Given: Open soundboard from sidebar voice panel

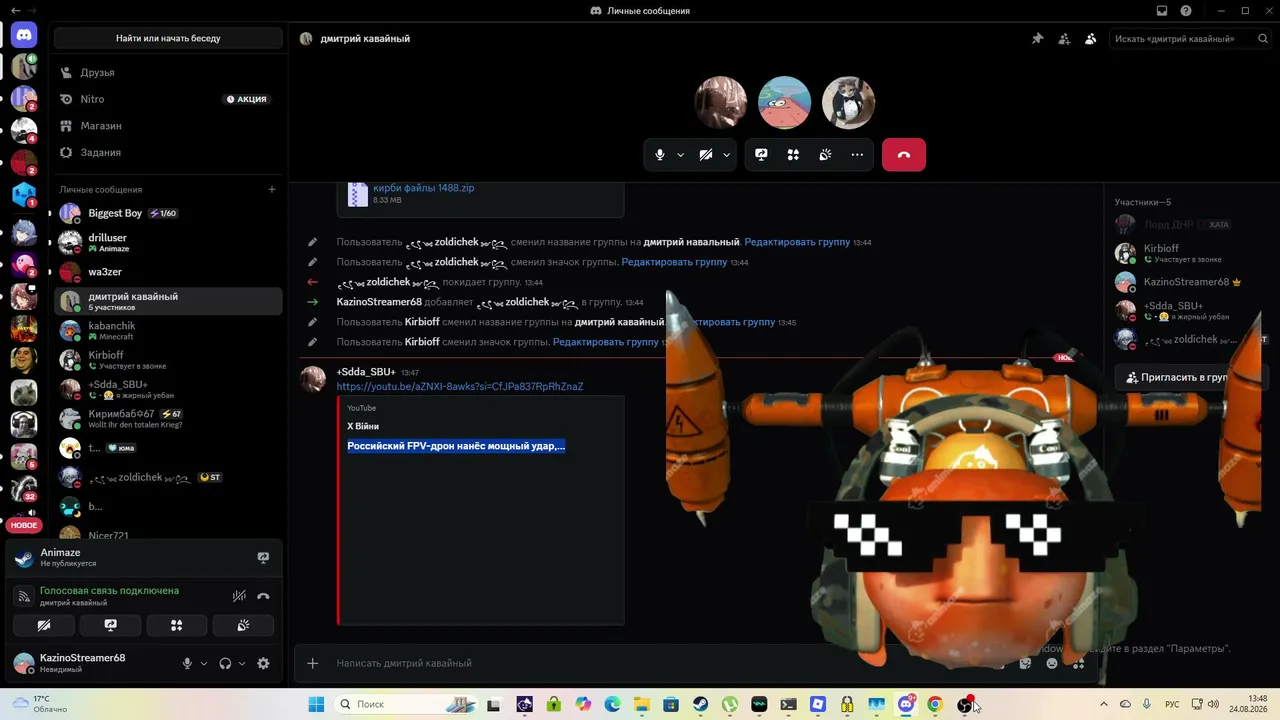Looking at the screenshot, I should (243, 626).
